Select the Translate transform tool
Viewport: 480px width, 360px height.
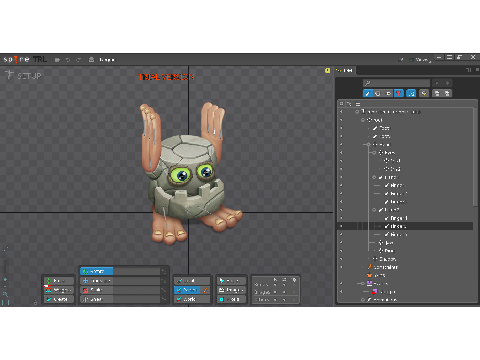point(97,281)
